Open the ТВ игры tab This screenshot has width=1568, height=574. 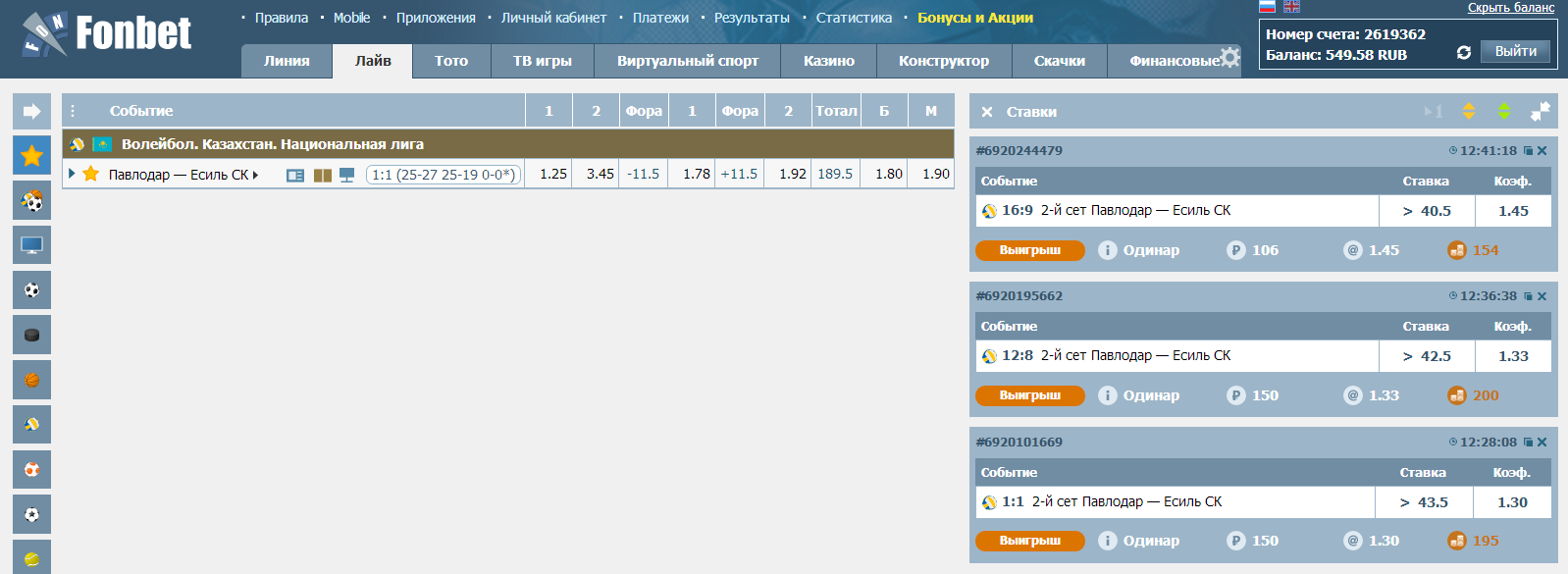(x=543, y=61)
